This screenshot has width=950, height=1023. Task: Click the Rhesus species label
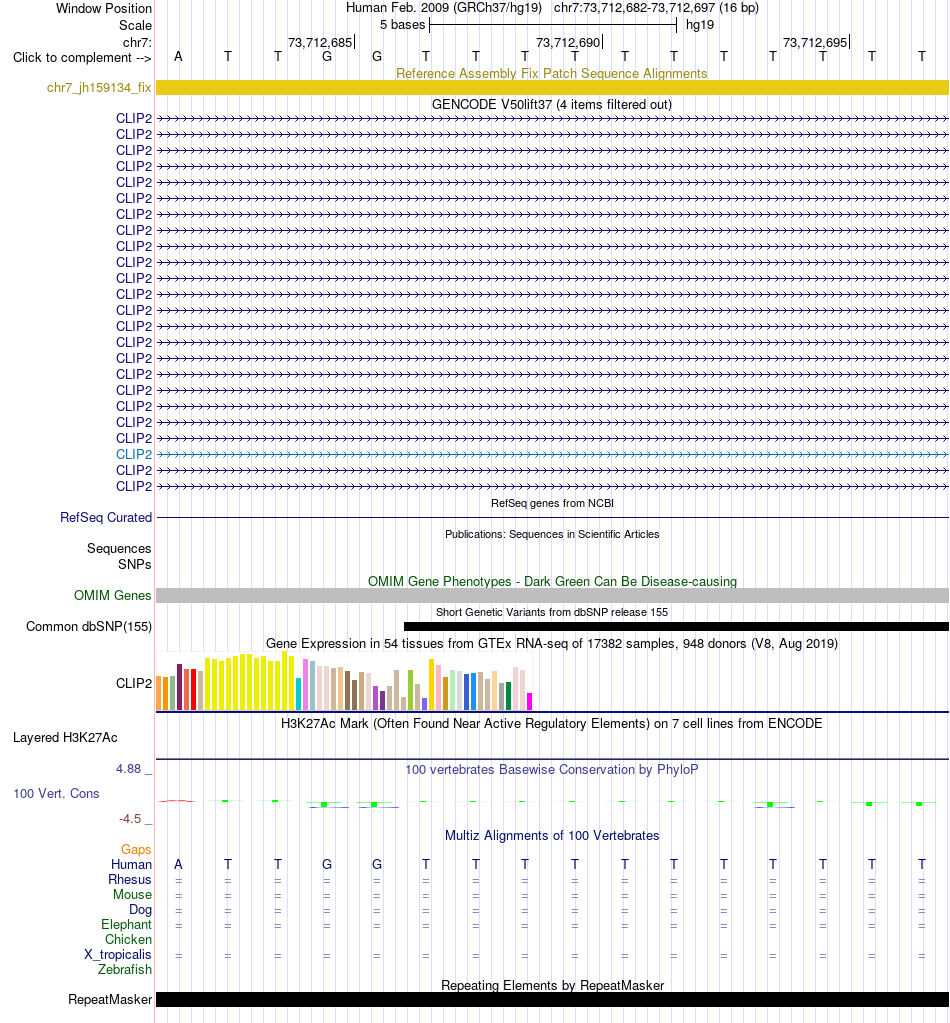[x=130, y=879]
